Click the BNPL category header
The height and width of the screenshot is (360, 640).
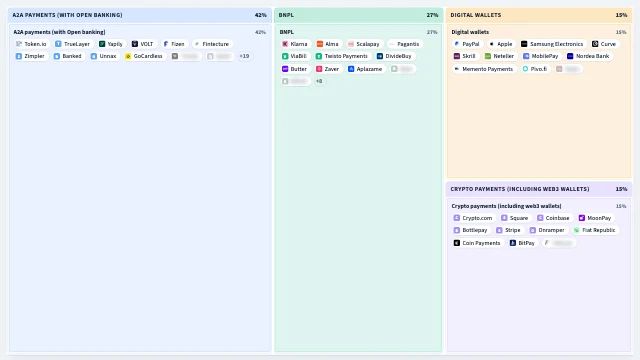pyautogui.click(x=358, y=15)
